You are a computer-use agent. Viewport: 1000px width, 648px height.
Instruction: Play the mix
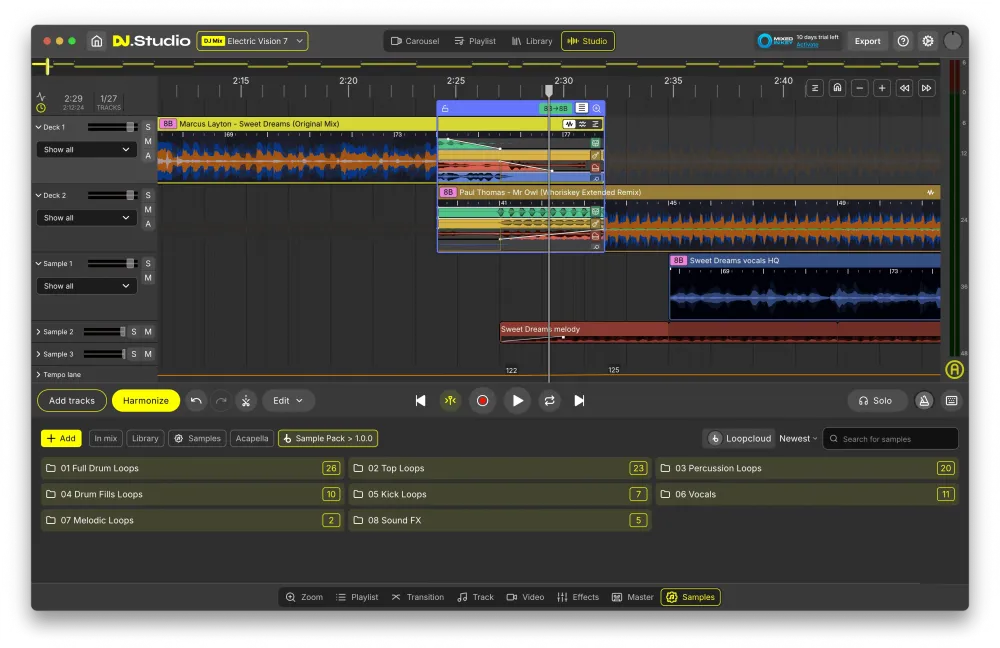(x=517, y=401)
